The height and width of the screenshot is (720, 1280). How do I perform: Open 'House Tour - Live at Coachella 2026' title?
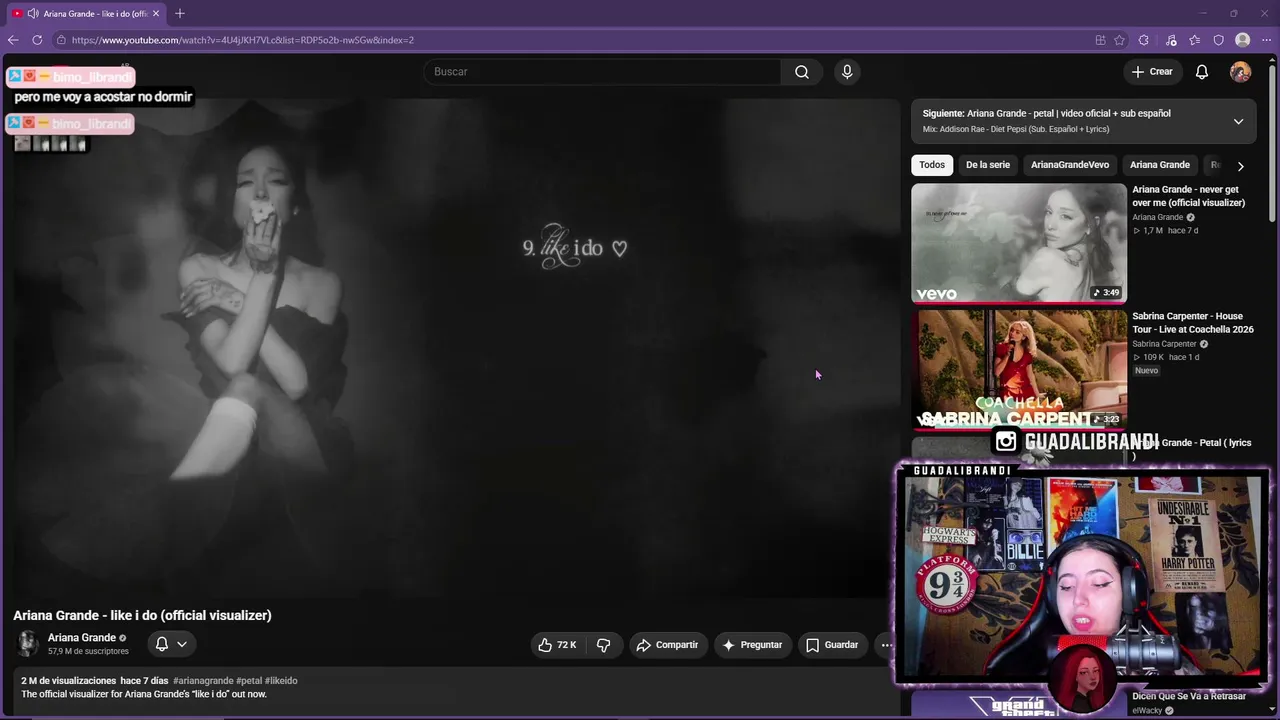coord(1193,323)
